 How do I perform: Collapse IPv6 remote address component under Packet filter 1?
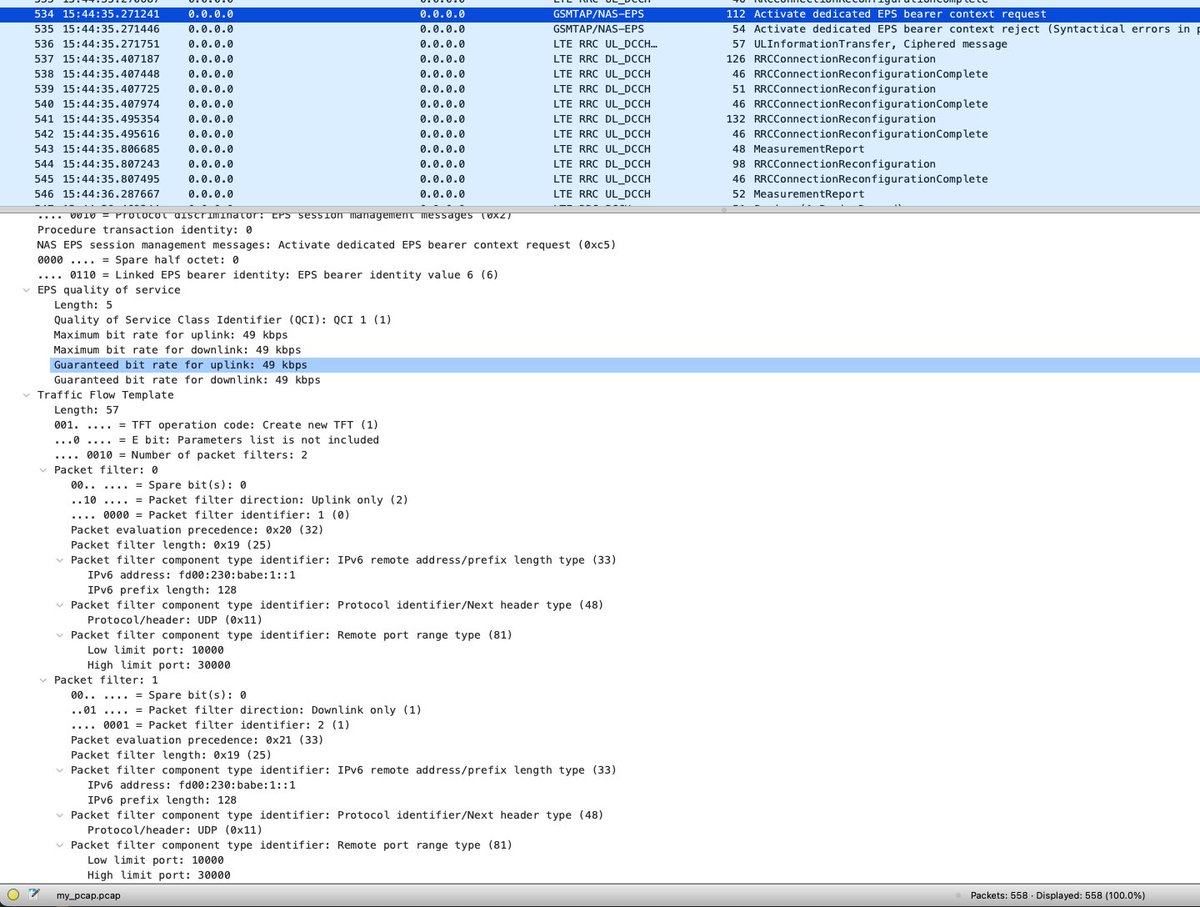60,770
